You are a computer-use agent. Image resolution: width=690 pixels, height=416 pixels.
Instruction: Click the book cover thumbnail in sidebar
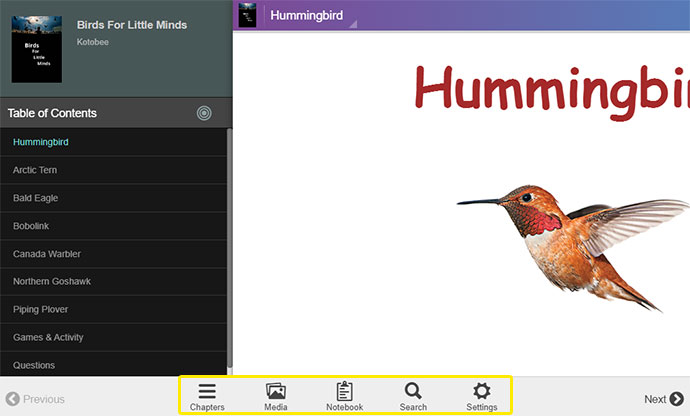coord(36,49)
